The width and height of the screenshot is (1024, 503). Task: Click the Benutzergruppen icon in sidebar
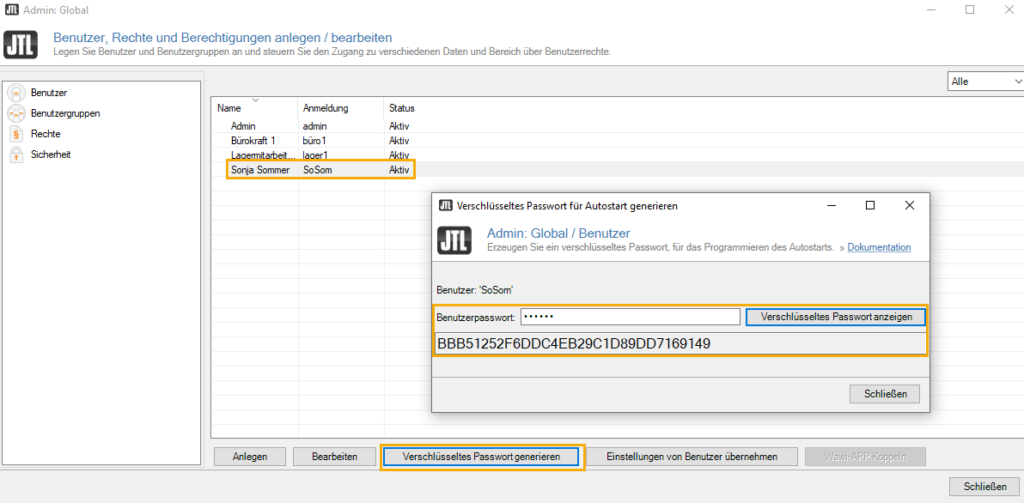pyautogui.click(x=16, y=113)
